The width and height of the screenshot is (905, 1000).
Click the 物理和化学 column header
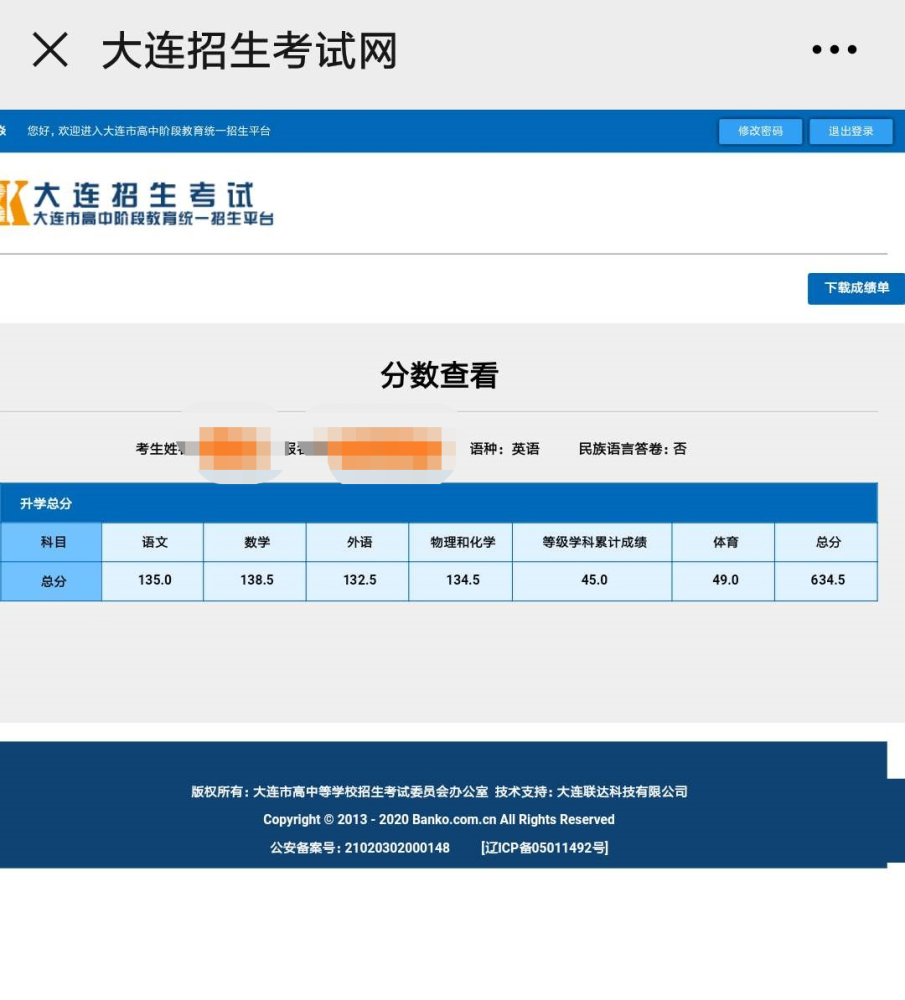click(460, 542)
